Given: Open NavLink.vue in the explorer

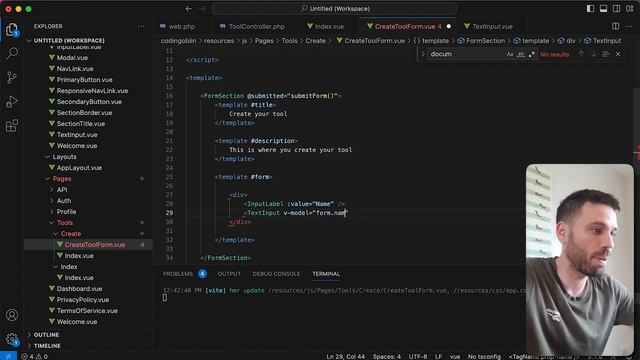Looking at the screenshot, I should (75, 69).
